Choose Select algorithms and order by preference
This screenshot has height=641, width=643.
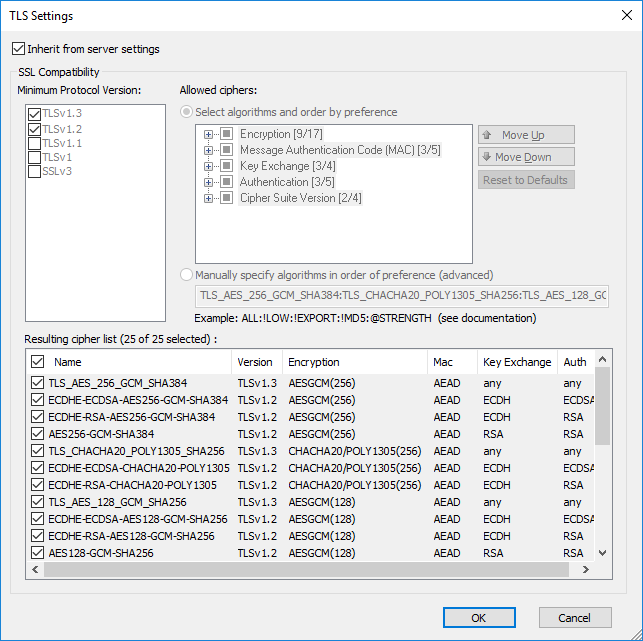(186, 112)
